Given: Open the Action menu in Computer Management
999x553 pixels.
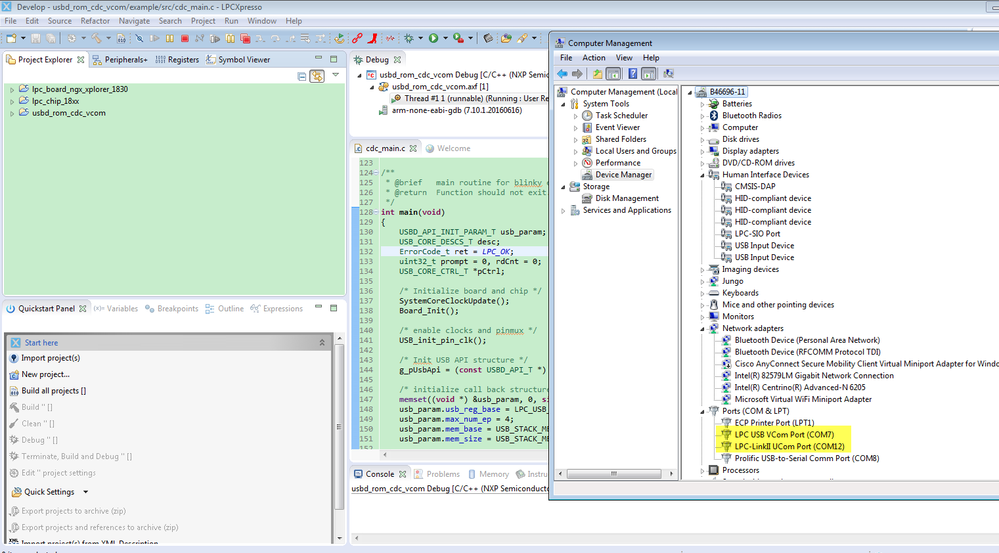Looking at the screenshot, I should 594,58.
